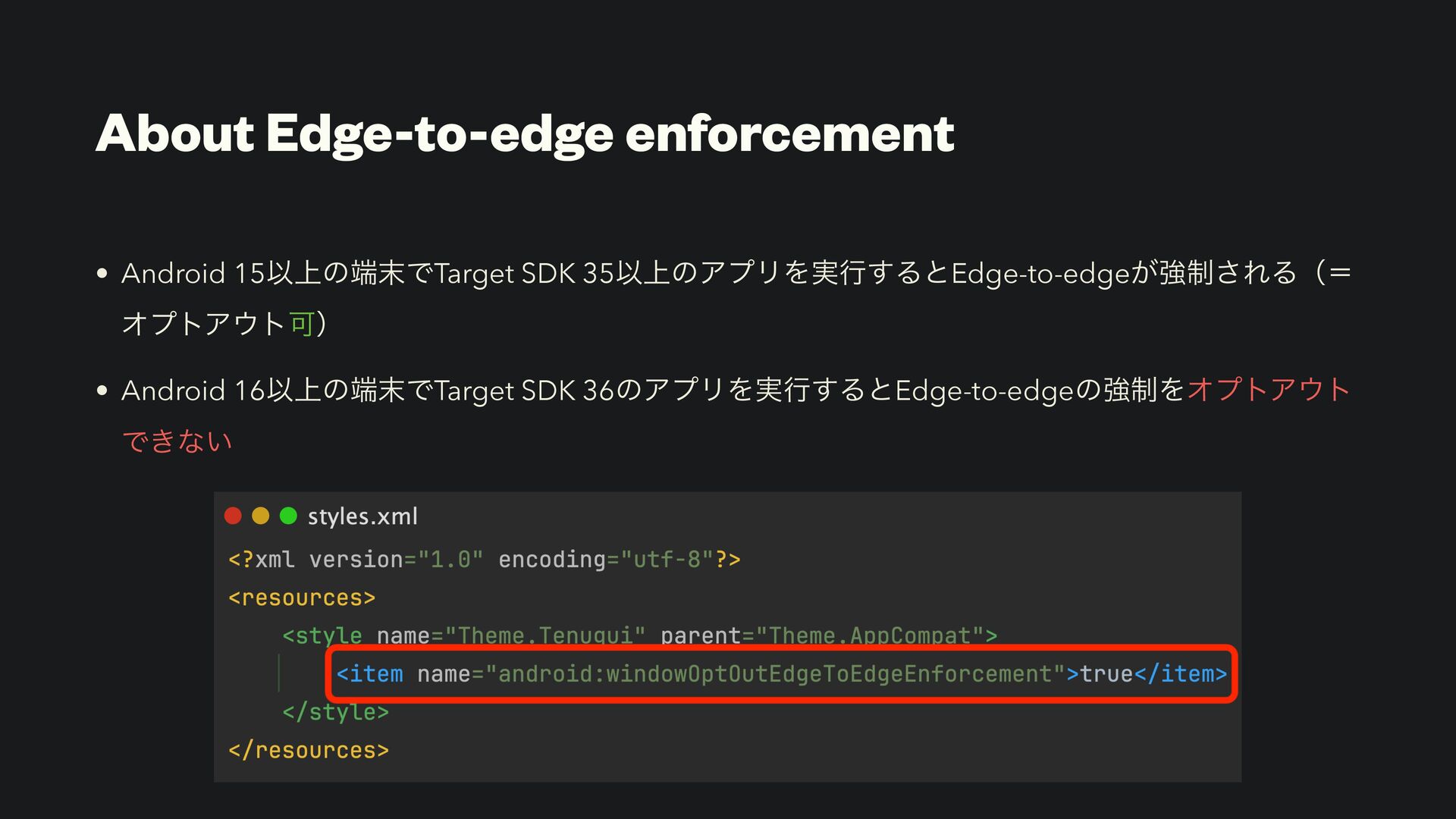1456x819 pixels.
Task: Click the red できない text
Action: coord(177,441)
